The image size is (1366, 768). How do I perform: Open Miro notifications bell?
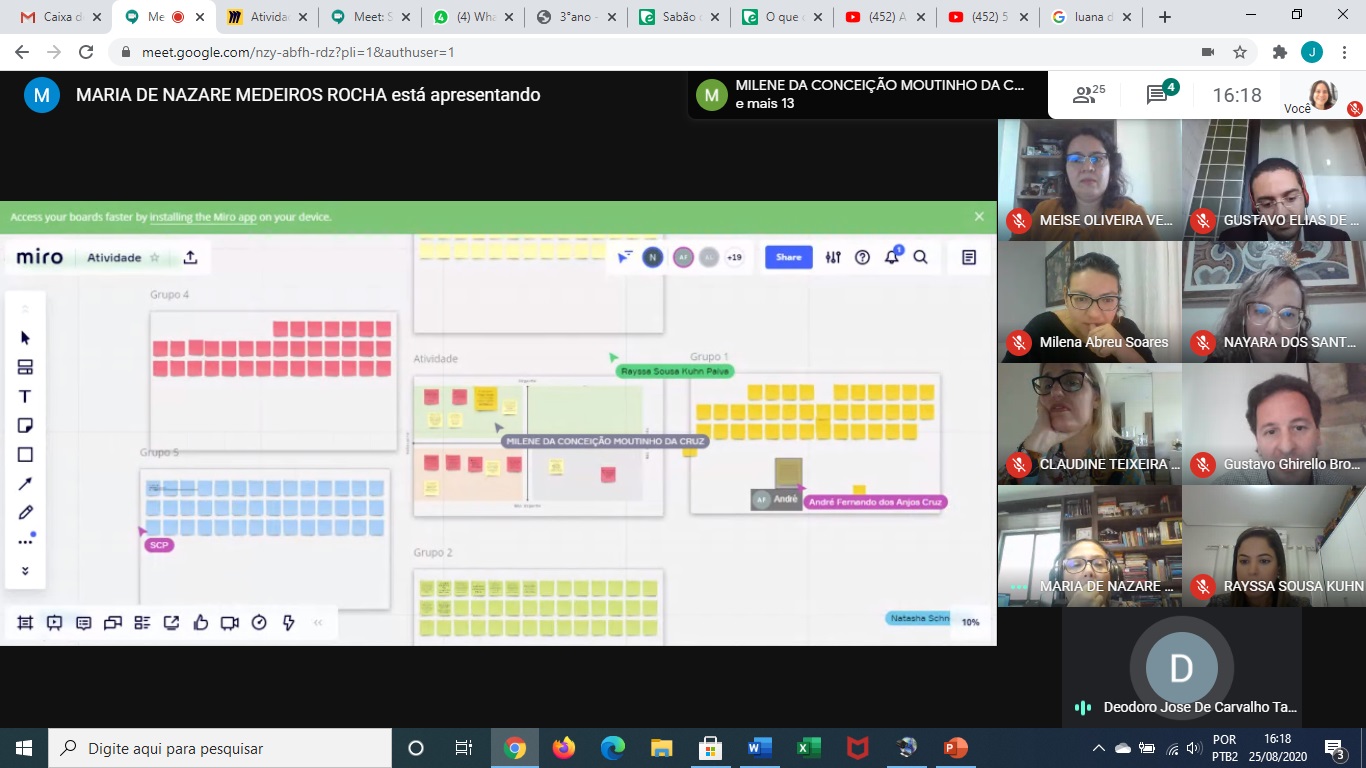coord(892,257)
